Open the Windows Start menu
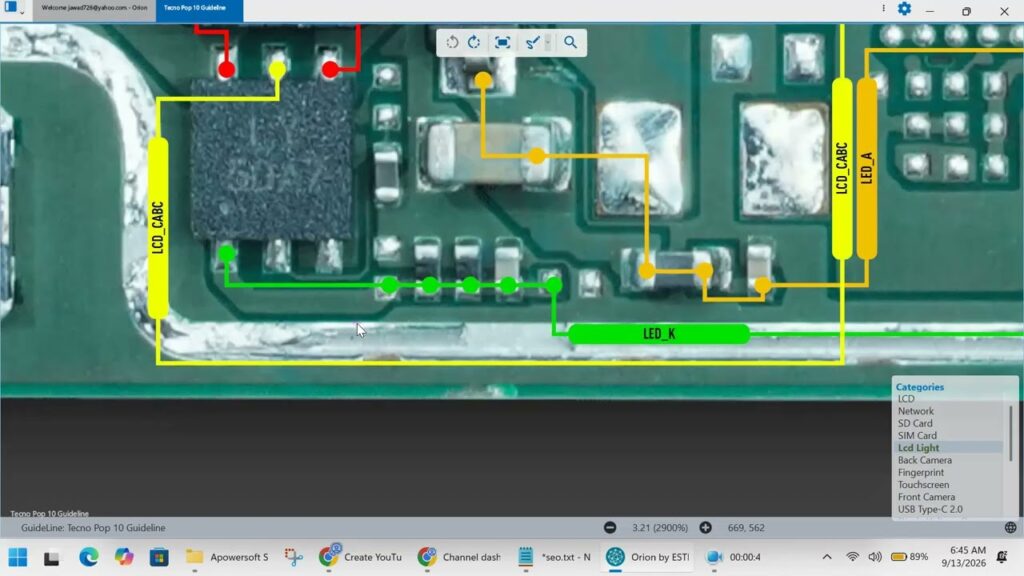 18,557
